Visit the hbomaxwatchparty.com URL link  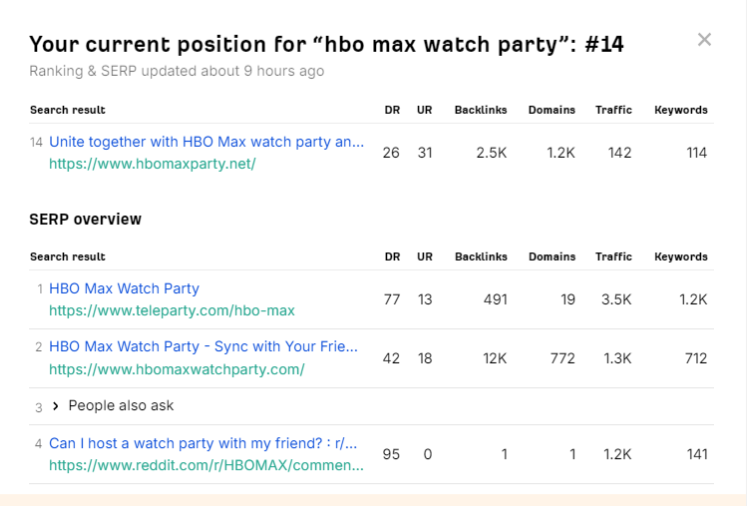(x=176, y=369)
